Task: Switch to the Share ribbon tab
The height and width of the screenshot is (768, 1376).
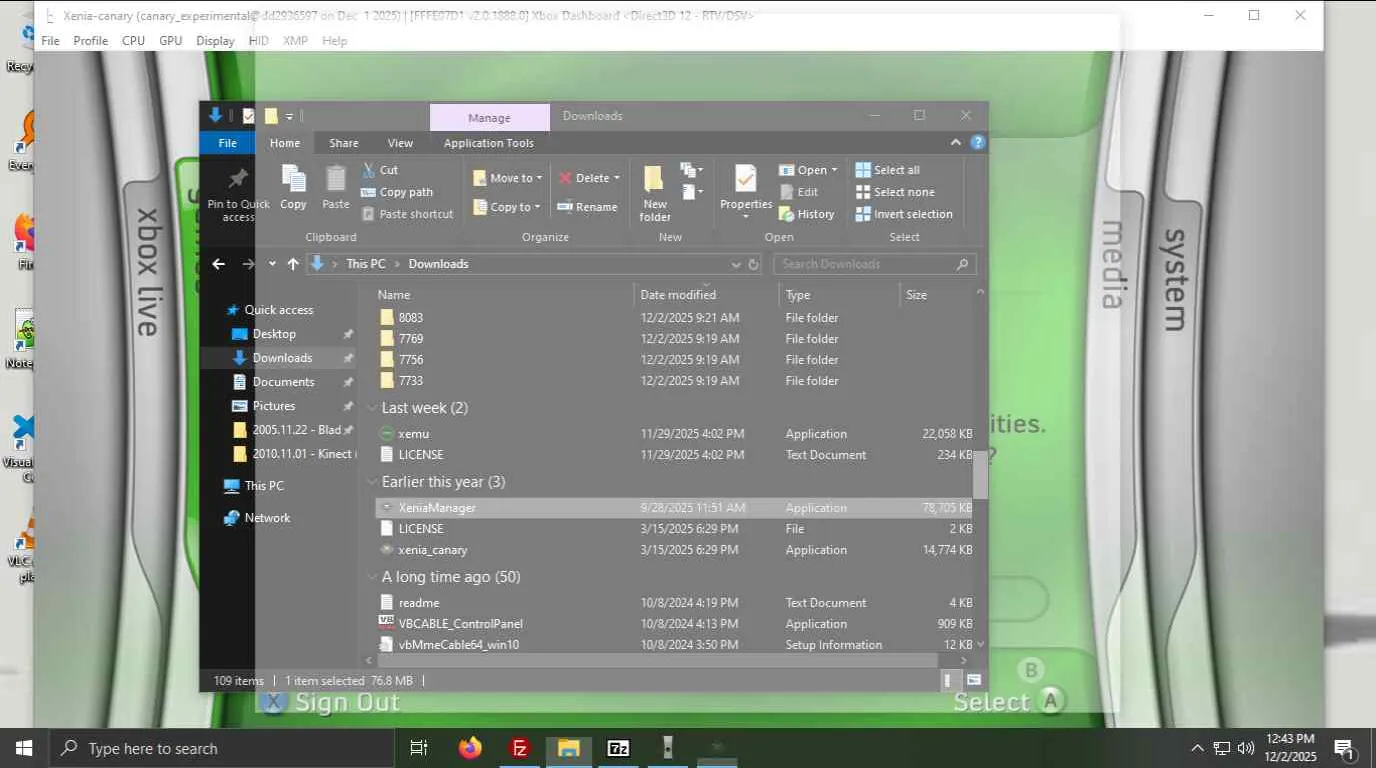Action: click(344, 143)
